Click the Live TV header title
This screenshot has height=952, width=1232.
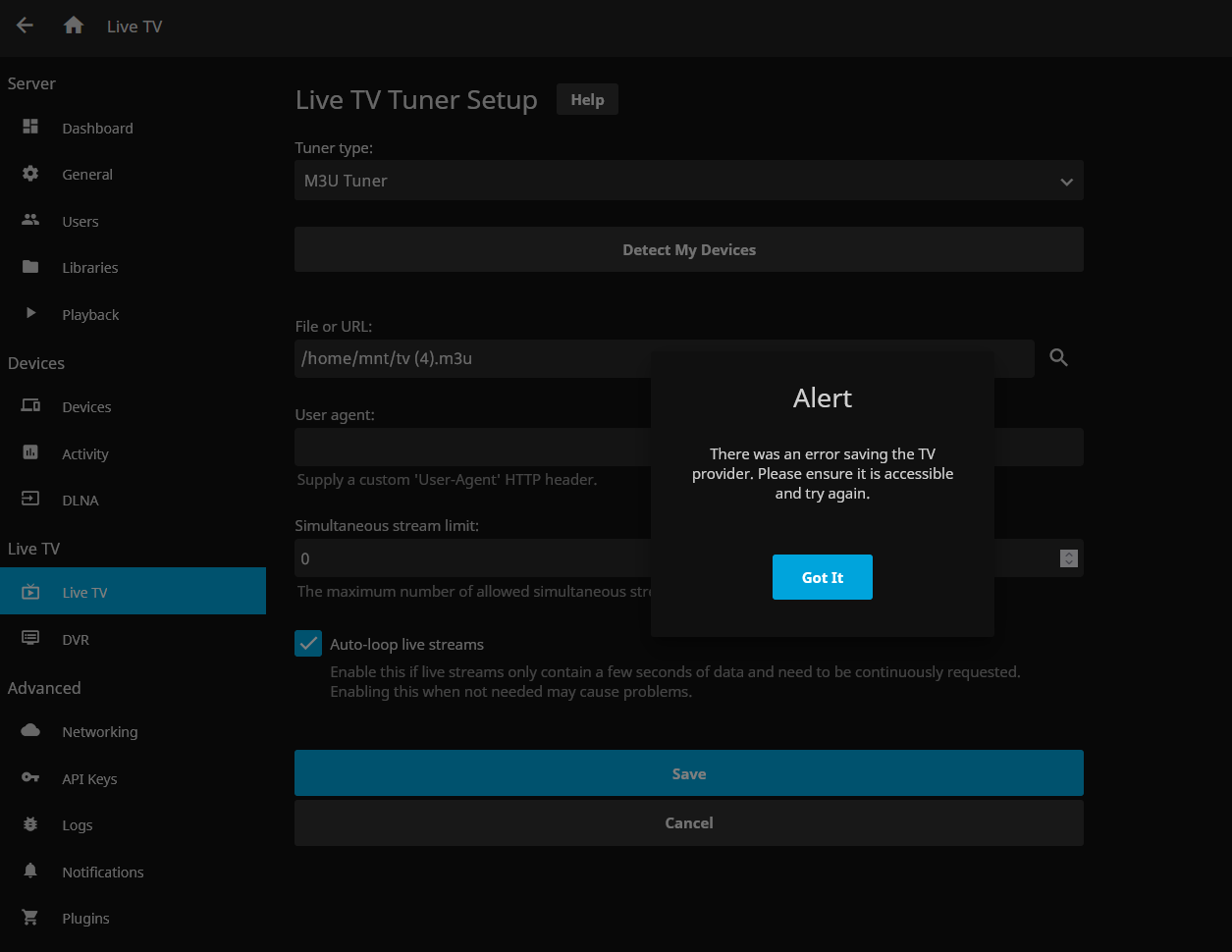coord(134,26)
